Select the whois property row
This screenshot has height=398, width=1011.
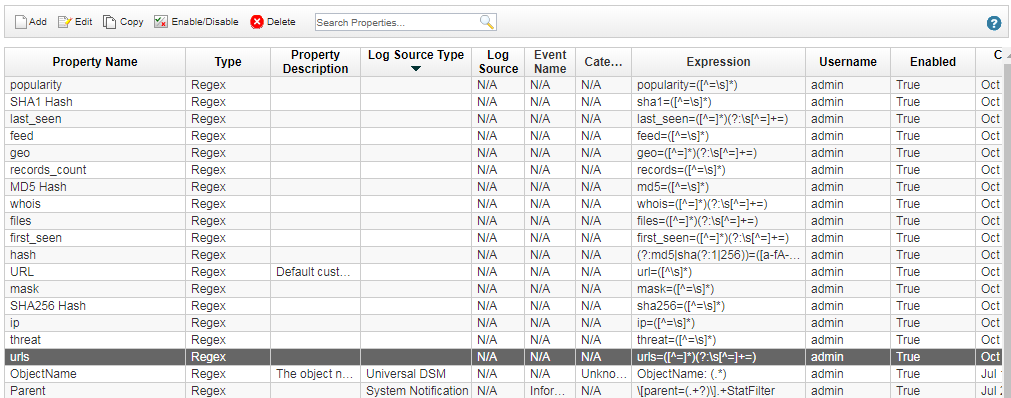(503, 204)
